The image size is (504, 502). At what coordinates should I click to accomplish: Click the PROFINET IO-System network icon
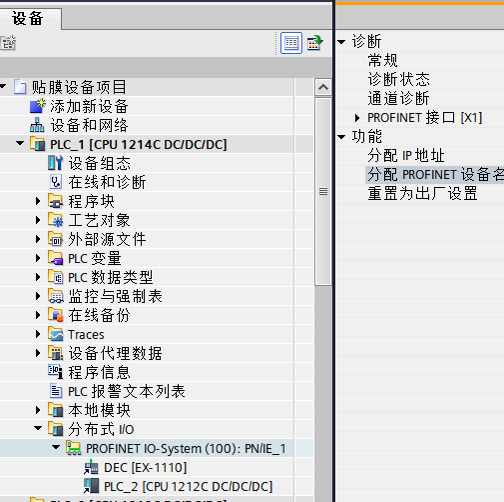[74, 448]
